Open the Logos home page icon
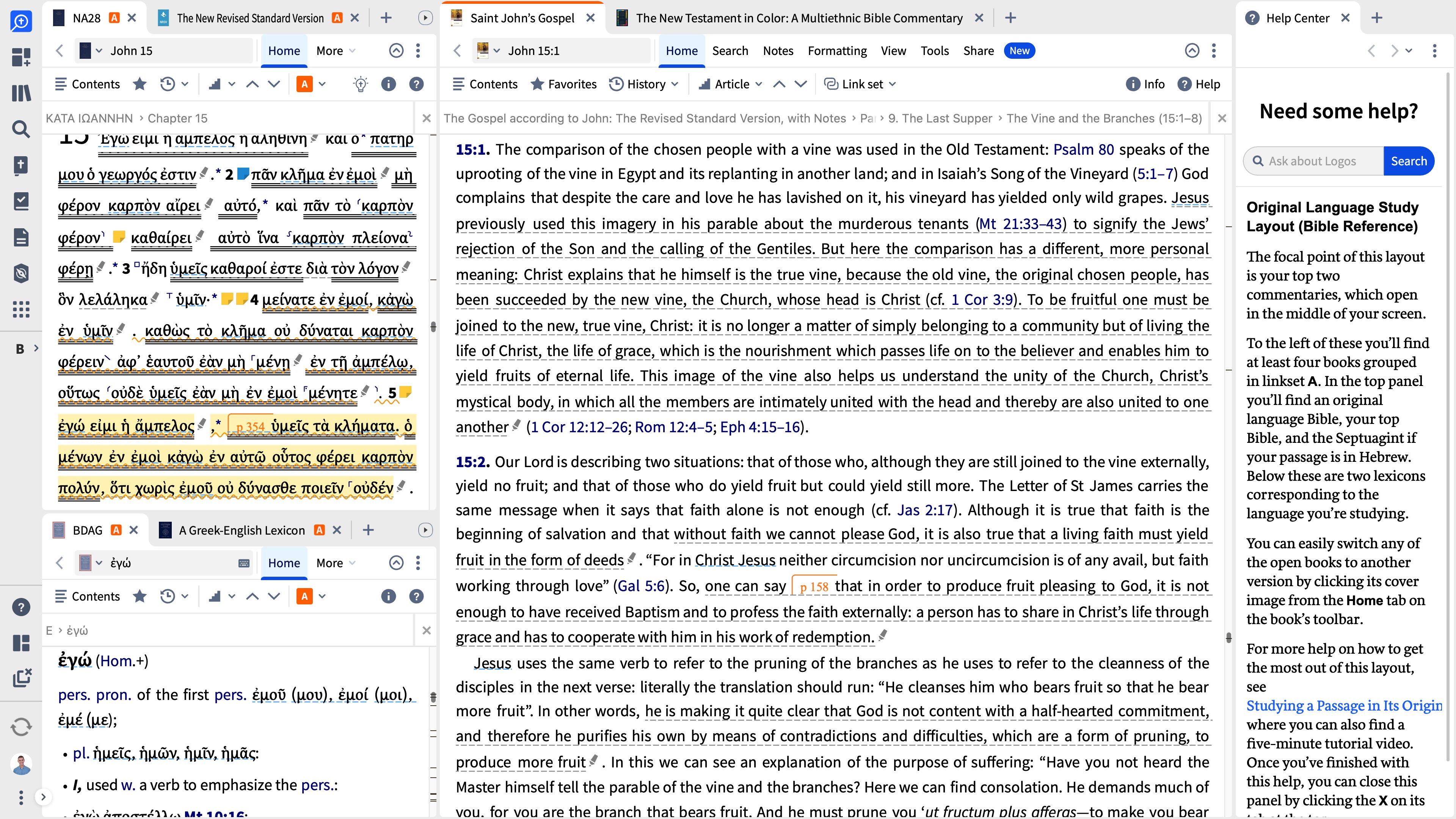1456x819 pixels. pos(21,21)
